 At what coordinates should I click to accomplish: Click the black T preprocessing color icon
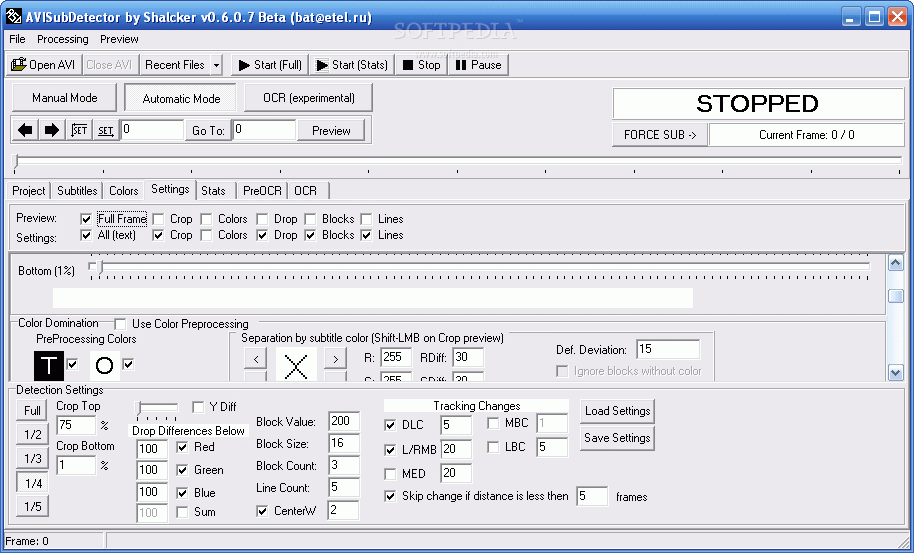(x=48, y=365)
